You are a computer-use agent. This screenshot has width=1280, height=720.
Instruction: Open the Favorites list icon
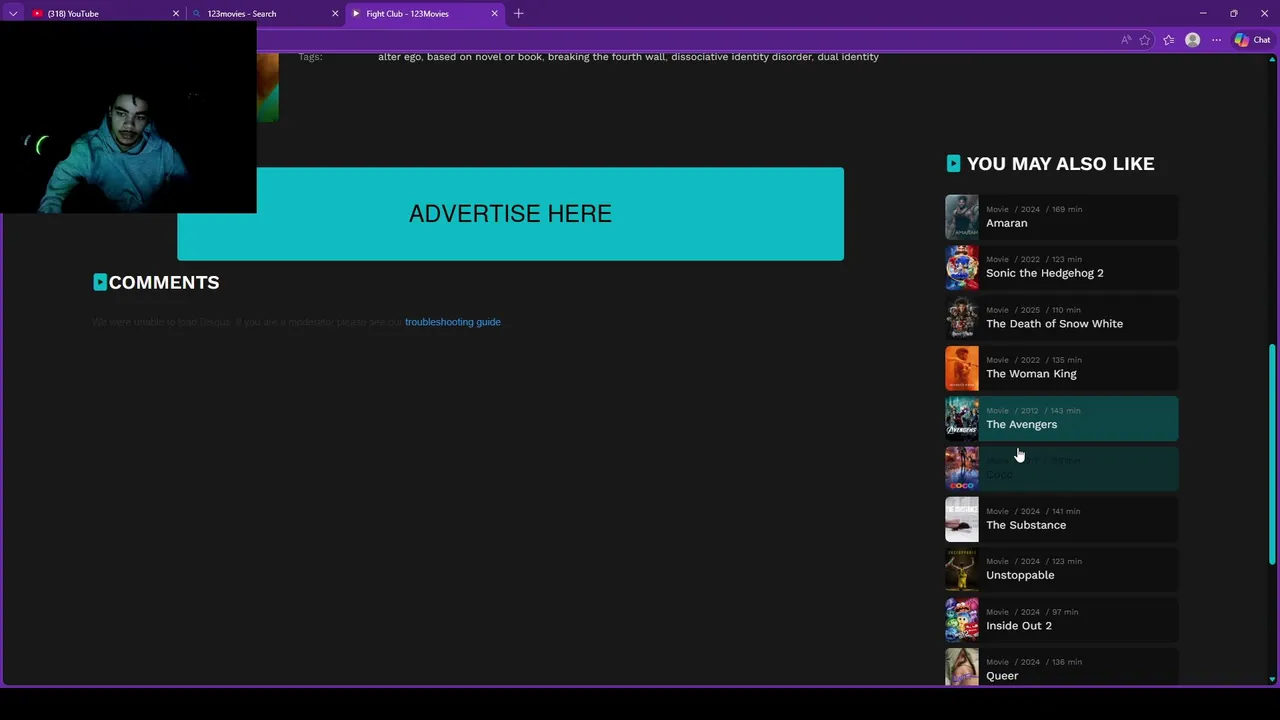1168,40
